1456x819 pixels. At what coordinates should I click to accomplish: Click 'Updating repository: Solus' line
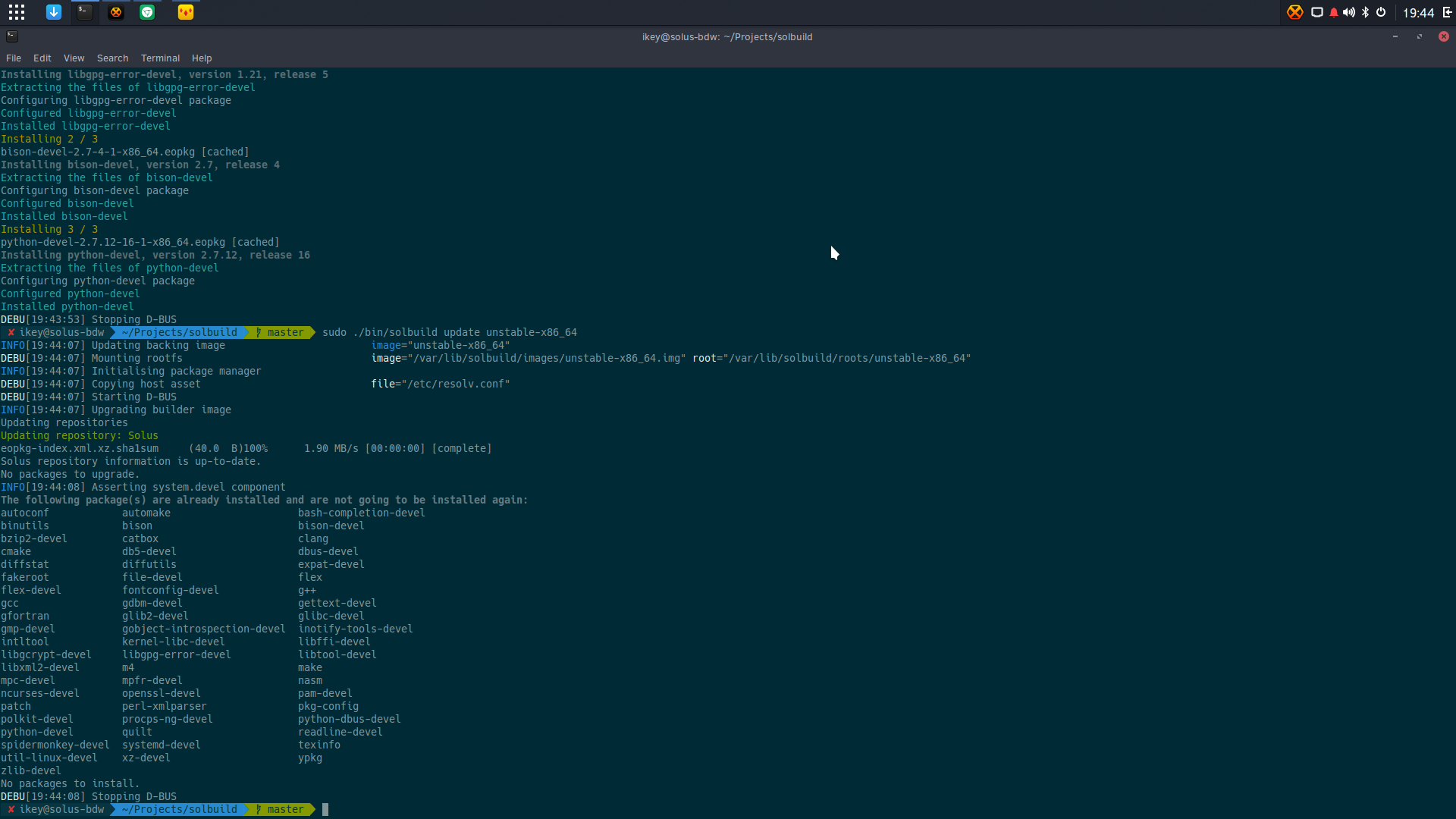click(x=80, y=435)
